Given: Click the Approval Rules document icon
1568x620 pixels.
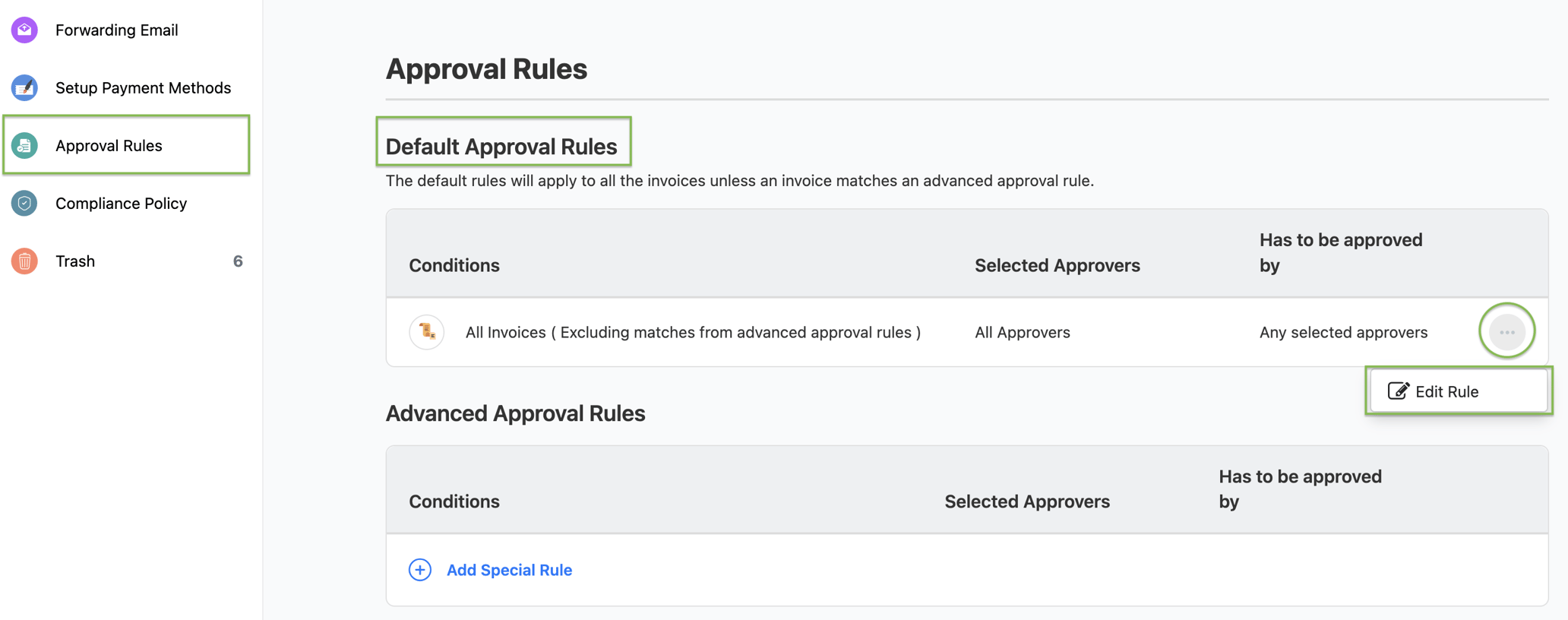Looking at the screenshot, I should click(24, 145).
